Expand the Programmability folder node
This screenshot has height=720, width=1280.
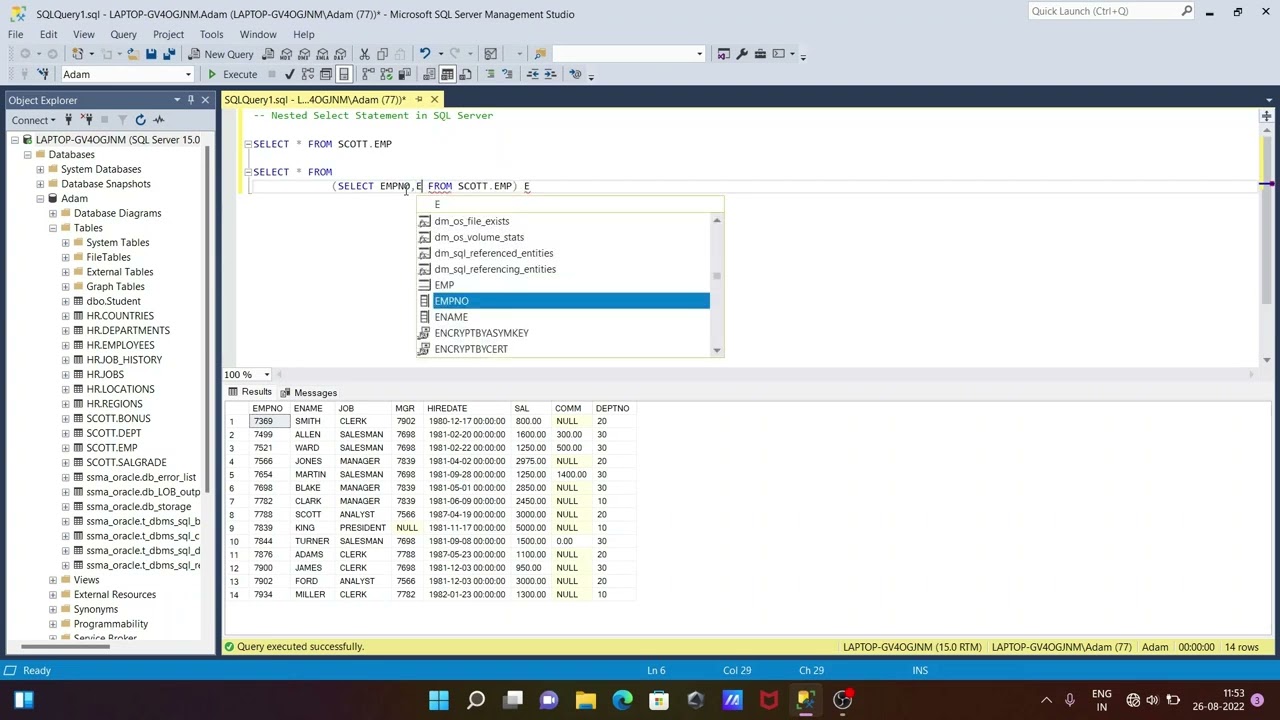pos(53,624)
